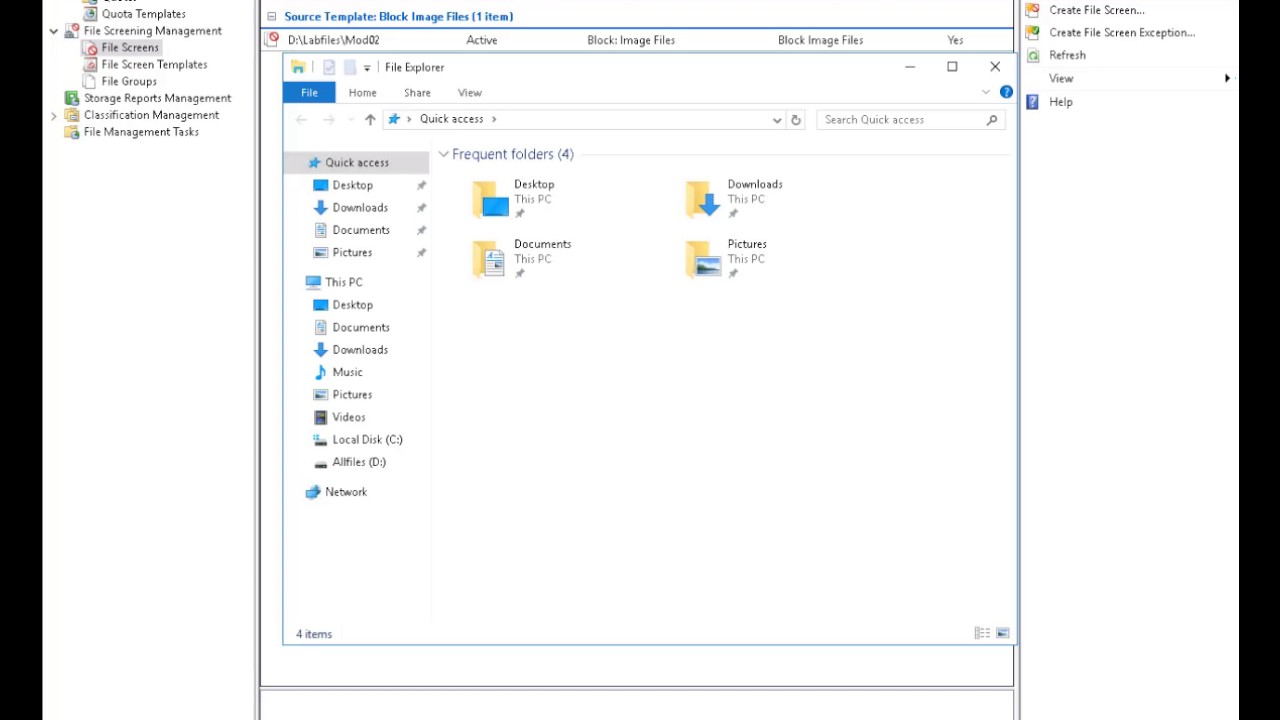Viewport: 1280px width, 720px height.
Task: Click the Search Quick access field
Action: pos(900,119)
